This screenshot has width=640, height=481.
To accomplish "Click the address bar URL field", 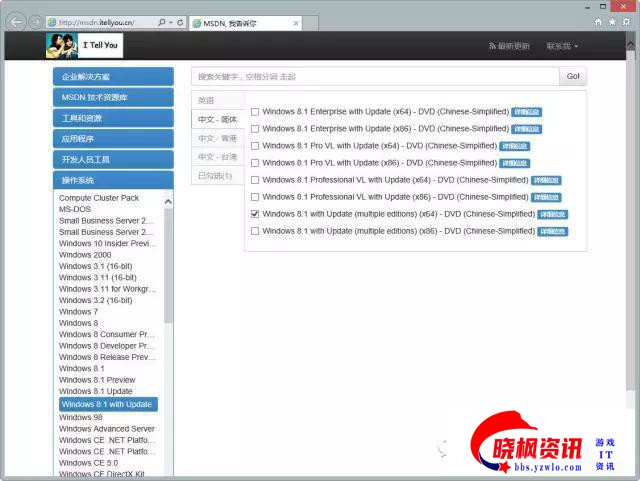I will pyautogui.click(x=102, y=22).
